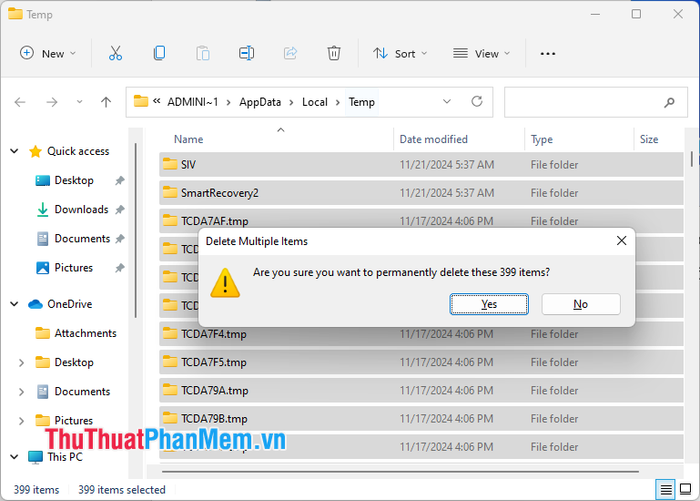The width and height of the screenshot is (700, 501).
Task: Open recent locations dropdown arrow
Action: coord(79,102)
